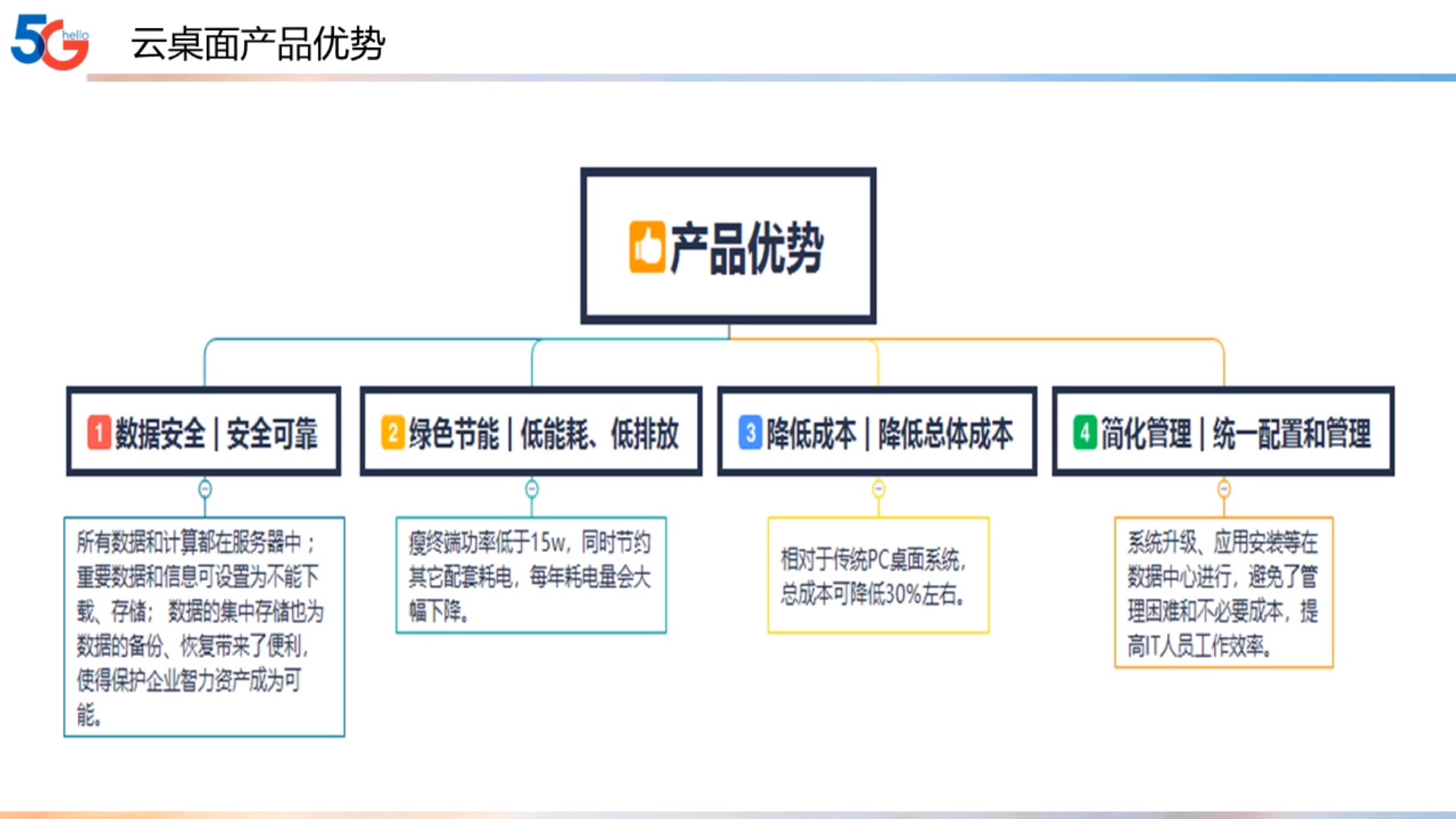This screenshot has width=1456, height=819.
Task: Select the 简化管理 | 统一配置和管理 node
Action: pos(1223,431)
